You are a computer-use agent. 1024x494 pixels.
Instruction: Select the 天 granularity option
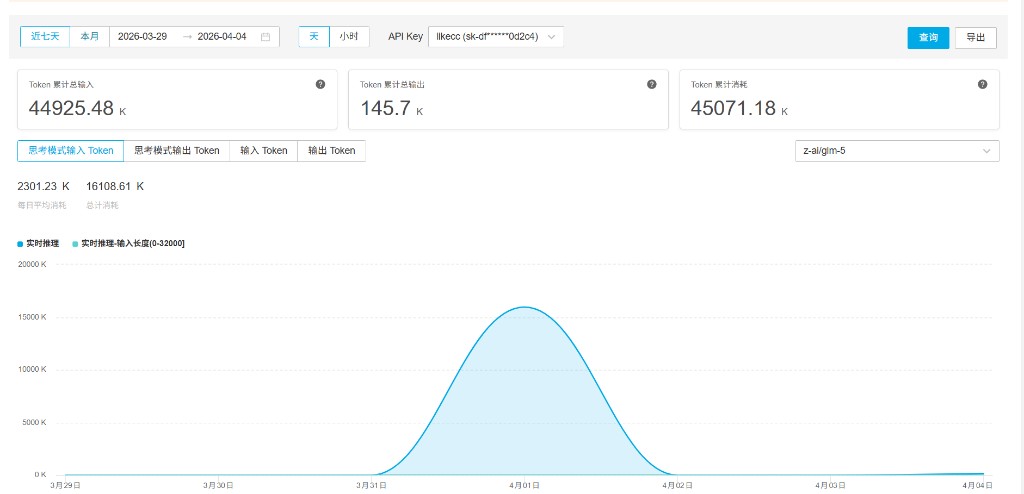coord(314,37)
